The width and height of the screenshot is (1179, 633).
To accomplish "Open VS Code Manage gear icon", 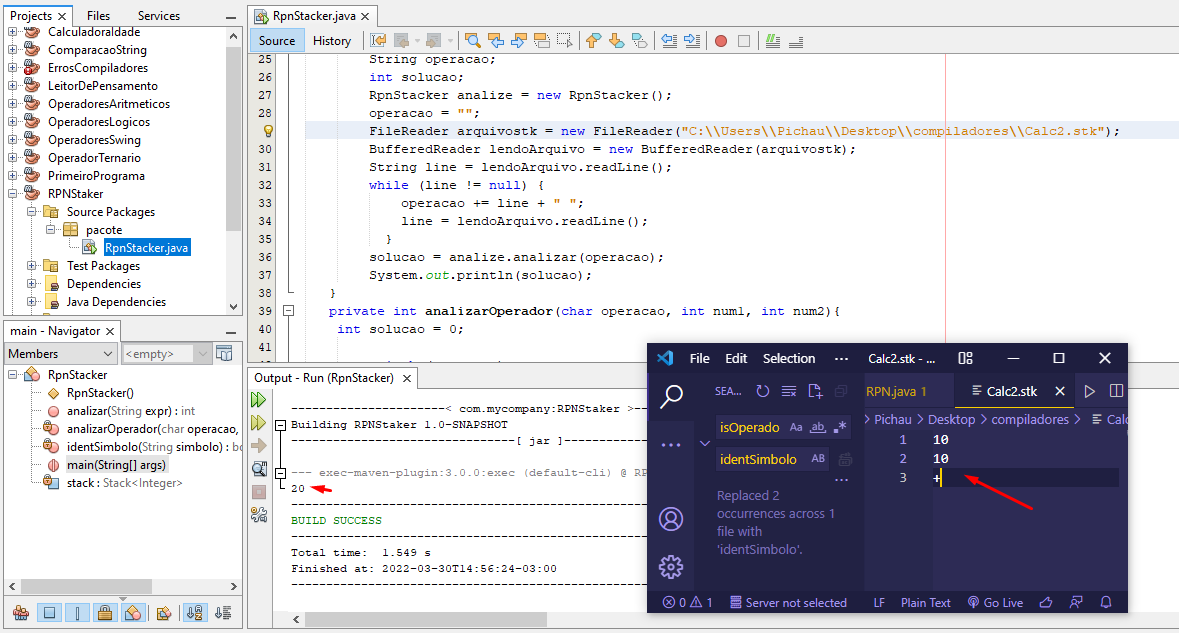I will pyautogui.click(x=671, y=567).
